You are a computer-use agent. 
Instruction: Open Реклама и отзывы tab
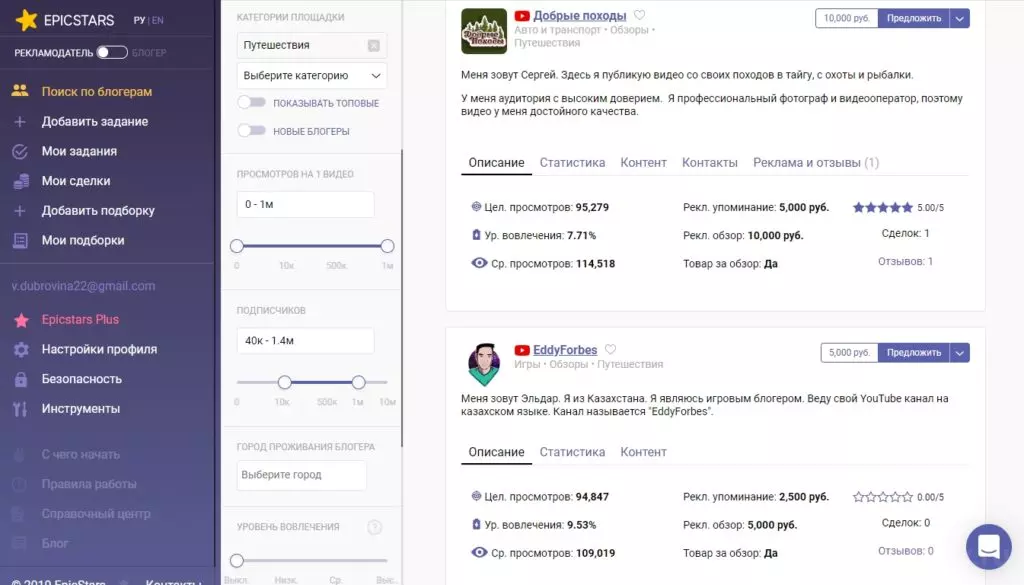(x=816, y=163)
